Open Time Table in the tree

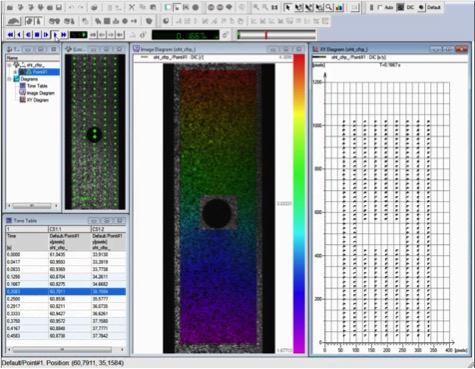tap(37, 86)
